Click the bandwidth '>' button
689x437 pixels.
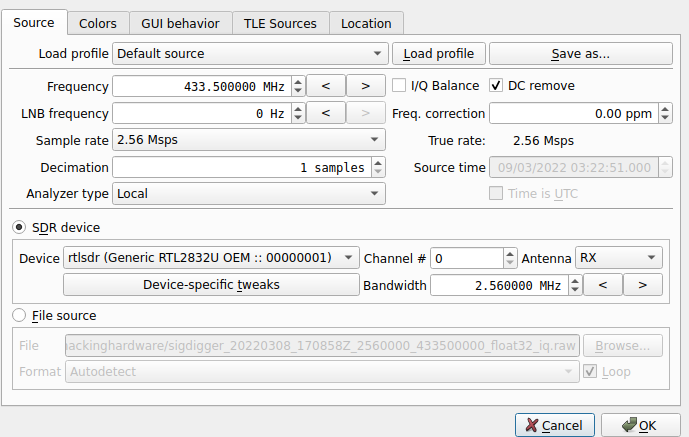point(642,286)
